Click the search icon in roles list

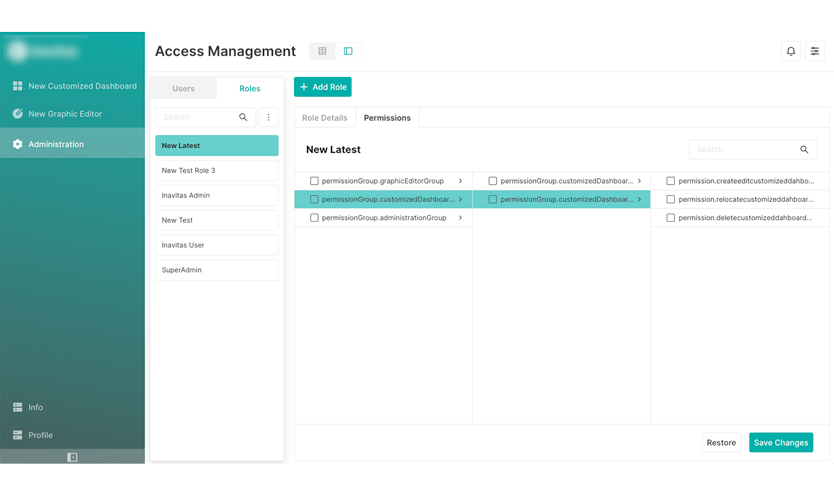(243, 117)
